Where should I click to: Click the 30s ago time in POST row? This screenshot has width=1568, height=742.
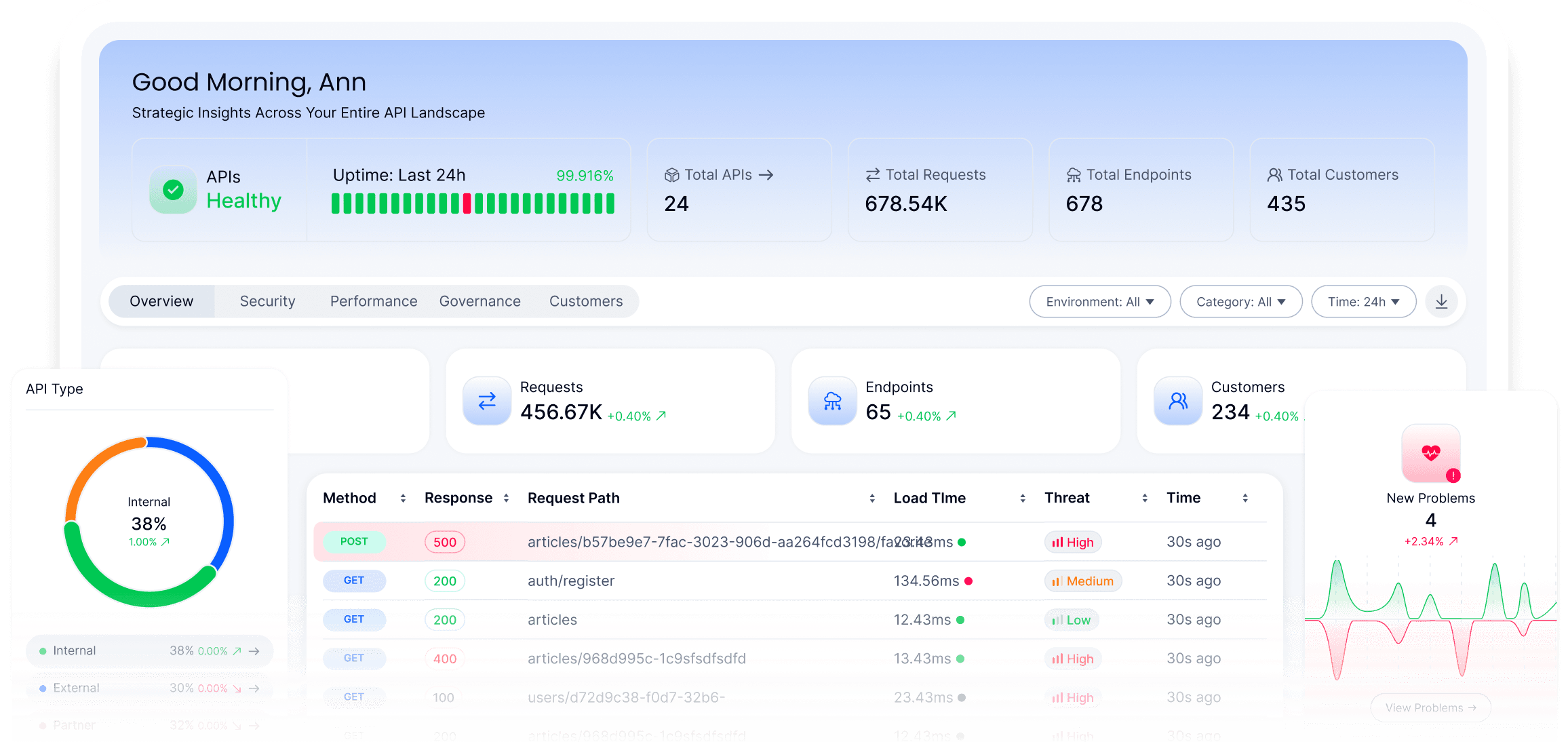[x=1194, y=542]
